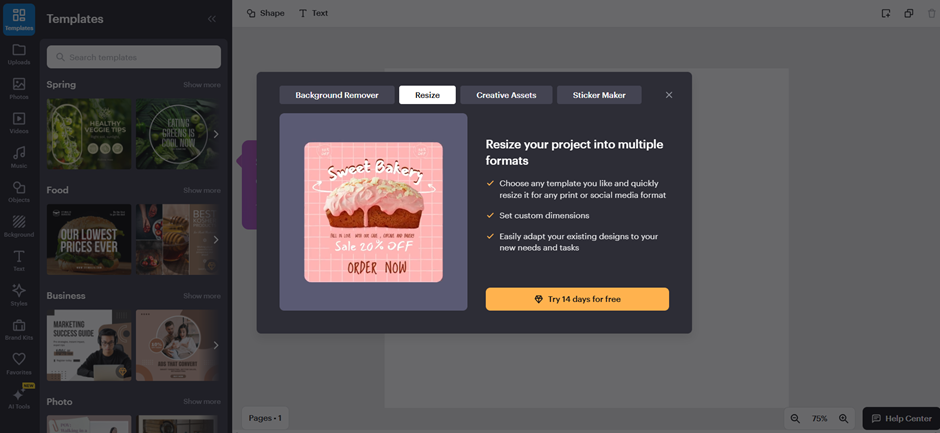Open the Music library icon
Screen dimensions: 940x433
19,156
